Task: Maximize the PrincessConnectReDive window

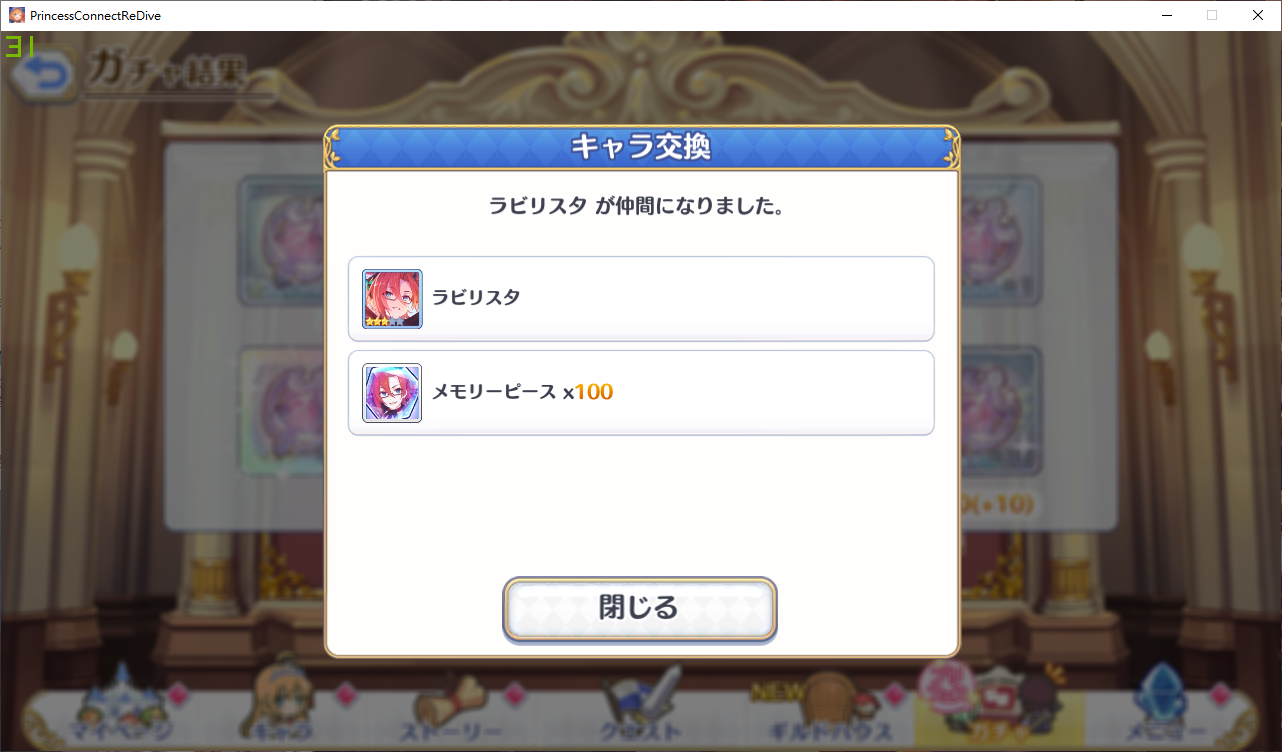Action: (x=1212, y=15)
